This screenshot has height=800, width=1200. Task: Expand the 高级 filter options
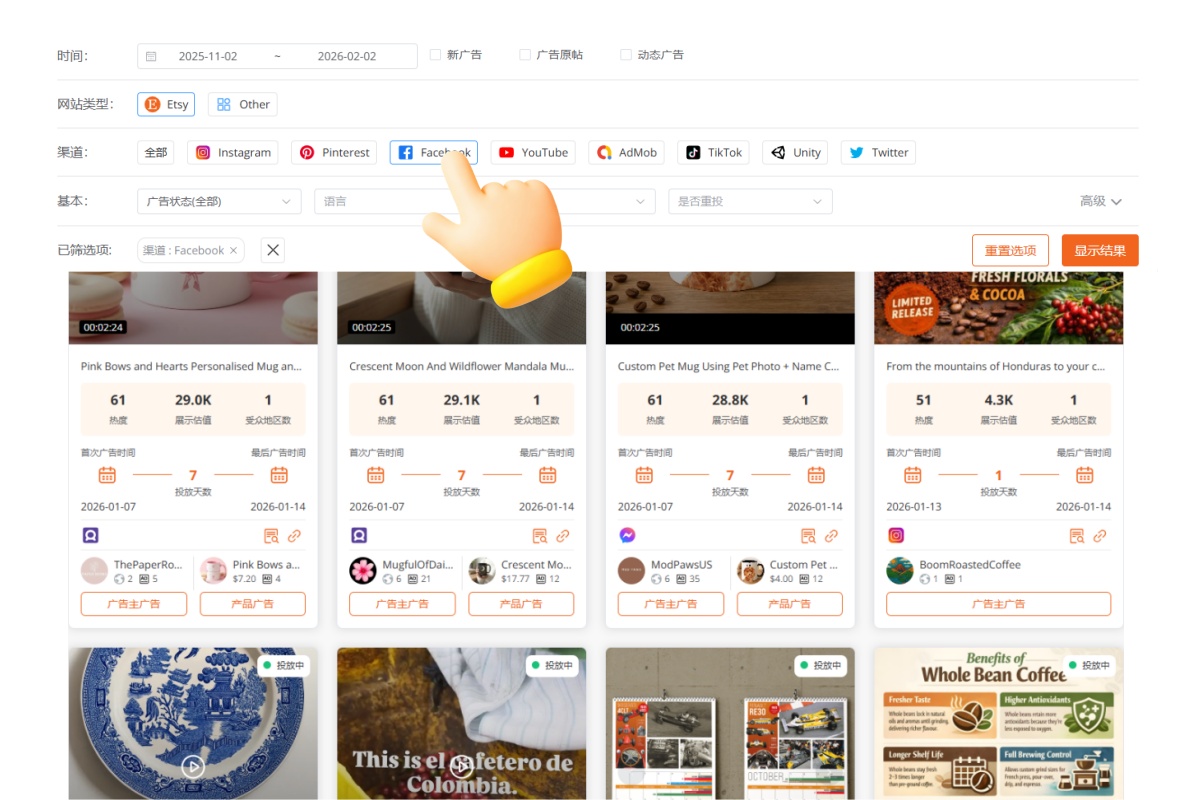coord(1100,201)
